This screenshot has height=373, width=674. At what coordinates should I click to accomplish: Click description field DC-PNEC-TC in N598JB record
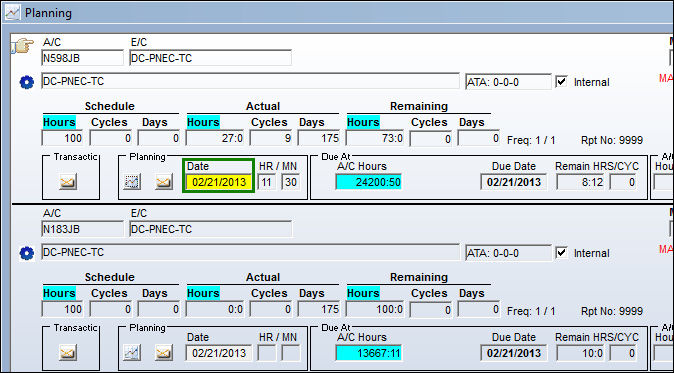tap(251, 81)
